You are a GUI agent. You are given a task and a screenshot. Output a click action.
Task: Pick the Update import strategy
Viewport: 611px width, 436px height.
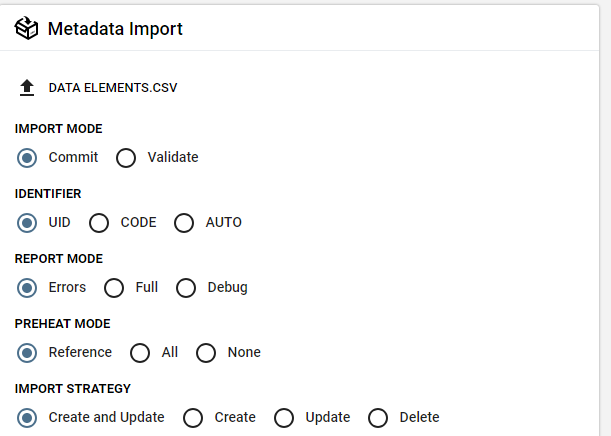point(284,418)
